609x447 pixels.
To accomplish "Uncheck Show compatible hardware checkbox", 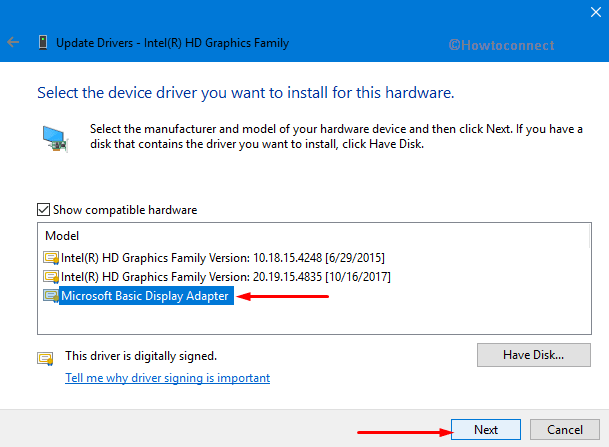I will [x=43, y=210].
